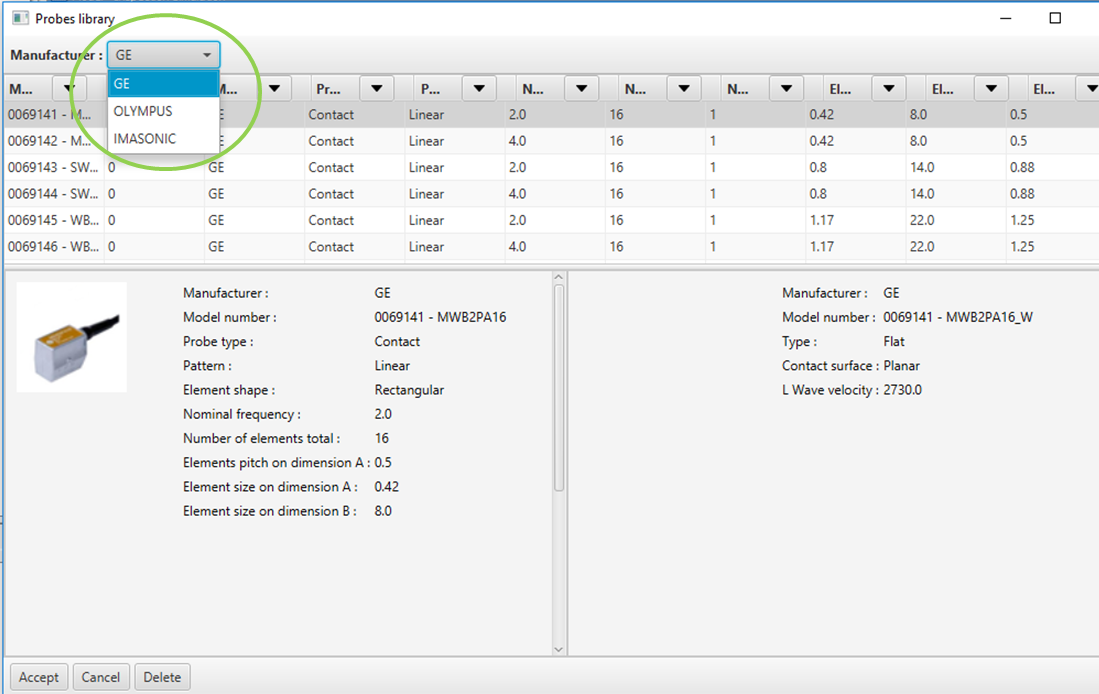The width and height of the screenshot is (1099, 694).
Task: Click the Probes library window icon
Action: point(19,18)
